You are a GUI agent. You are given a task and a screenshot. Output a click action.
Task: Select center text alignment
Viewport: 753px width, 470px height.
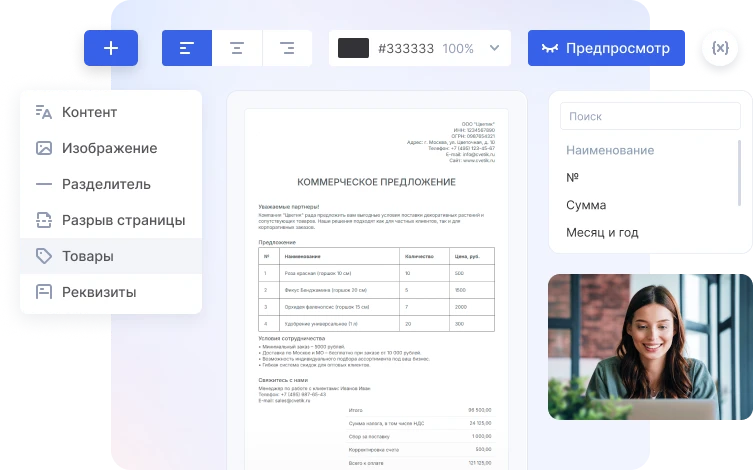point(237,48)
